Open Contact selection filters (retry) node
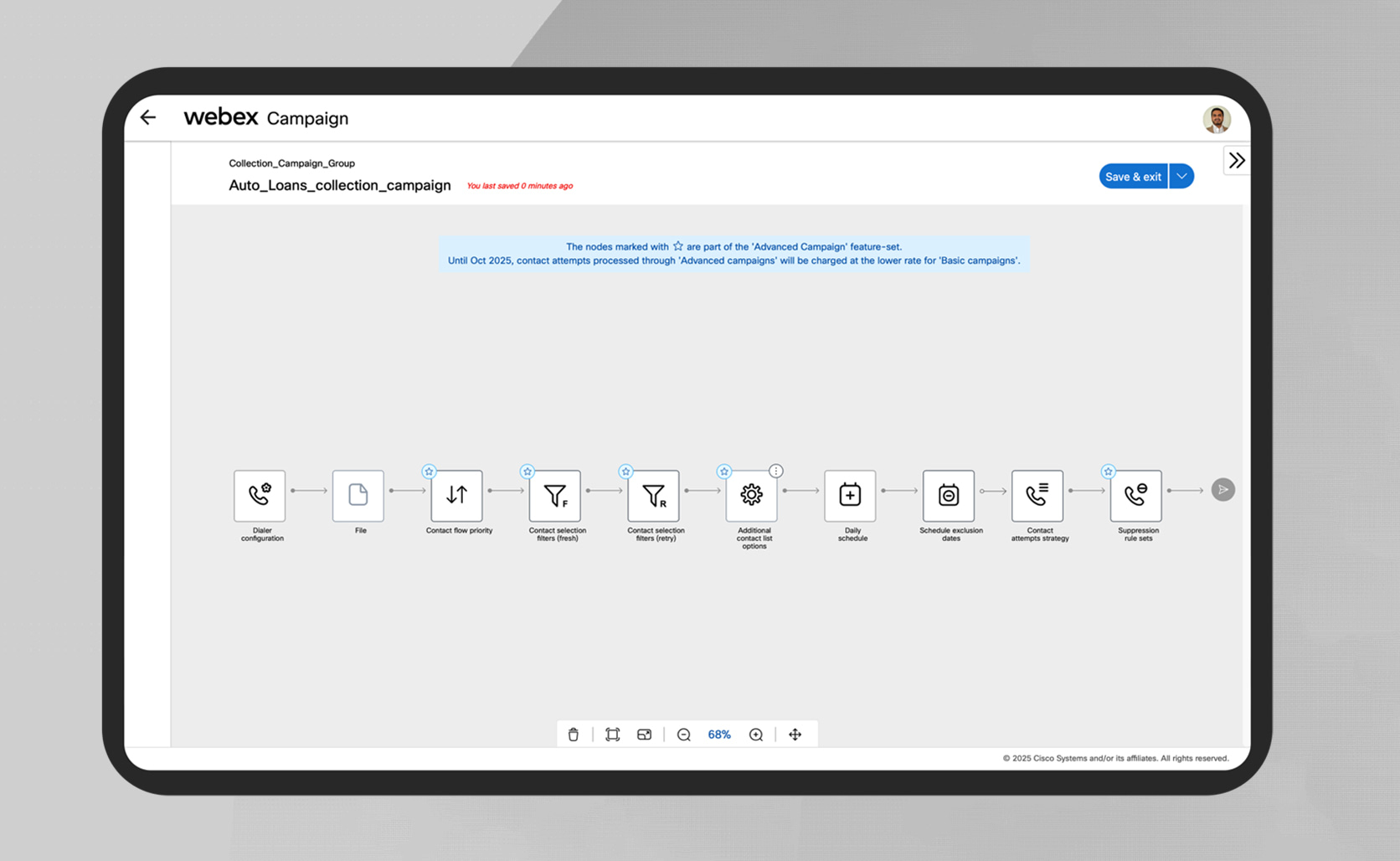 click(x=654, y=495)
